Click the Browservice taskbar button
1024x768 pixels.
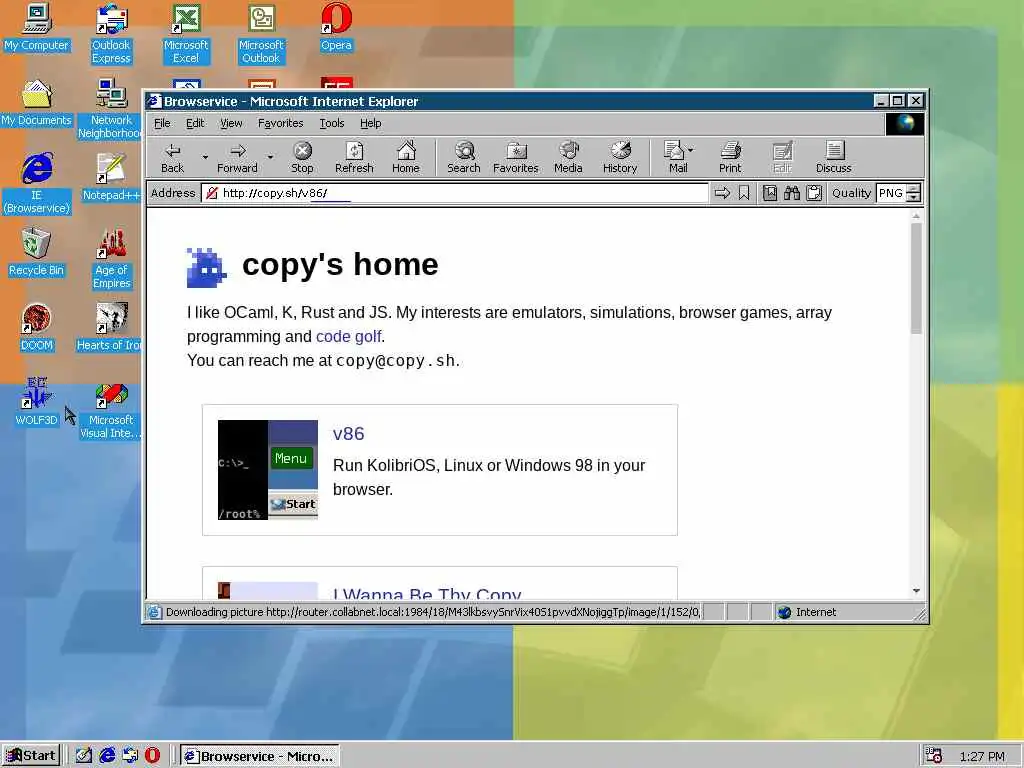point(260,756)
